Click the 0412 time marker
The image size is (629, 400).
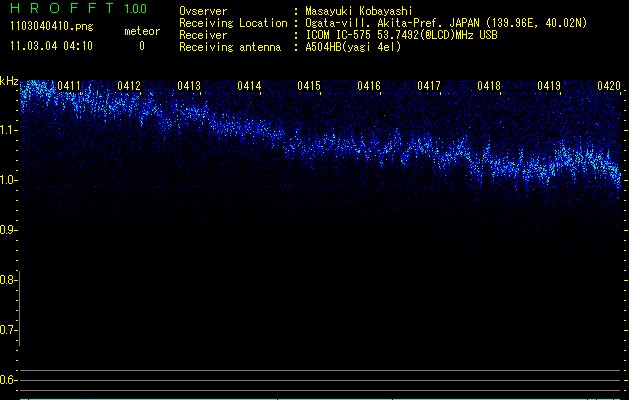(129, 86)
